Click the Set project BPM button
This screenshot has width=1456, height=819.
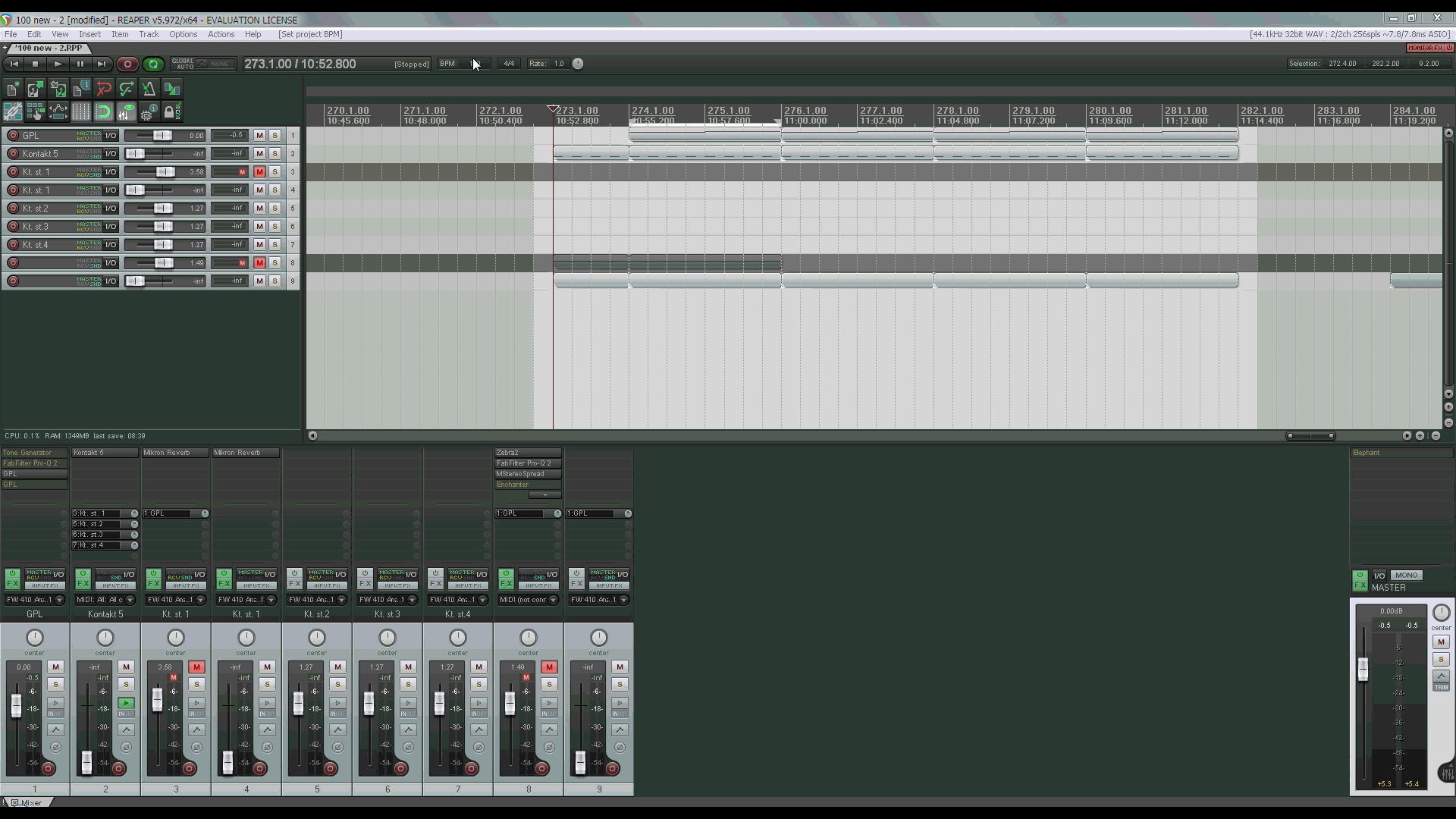pyautogui.click(x=310, y=34)
